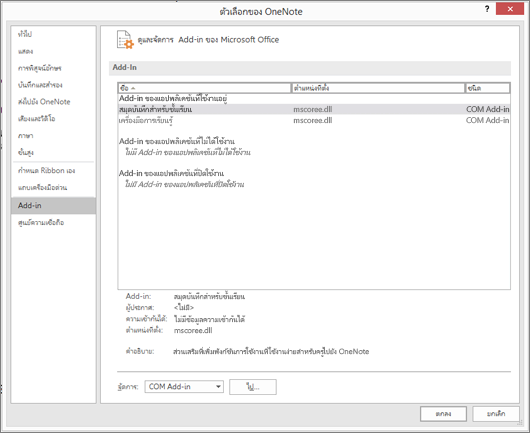The width and height of the screenshot is (530, 433).
Task: Click the add-in description text mentioning OneNote
Action: click(271, 352)
